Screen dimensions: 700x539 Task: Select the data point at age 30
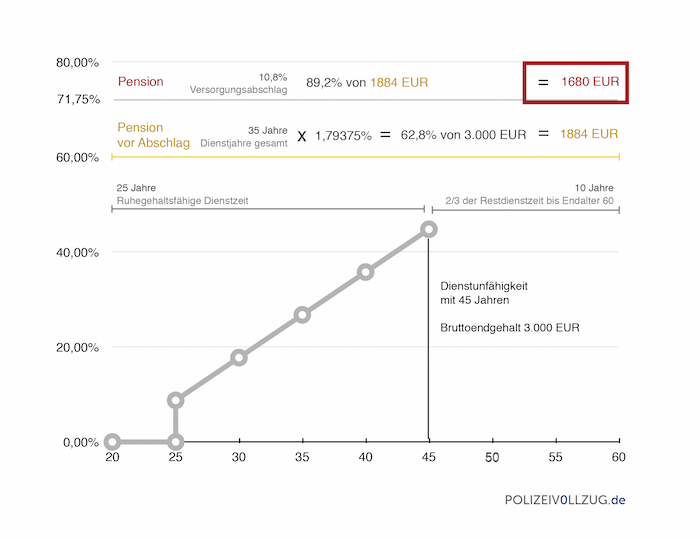pos(239,357)
